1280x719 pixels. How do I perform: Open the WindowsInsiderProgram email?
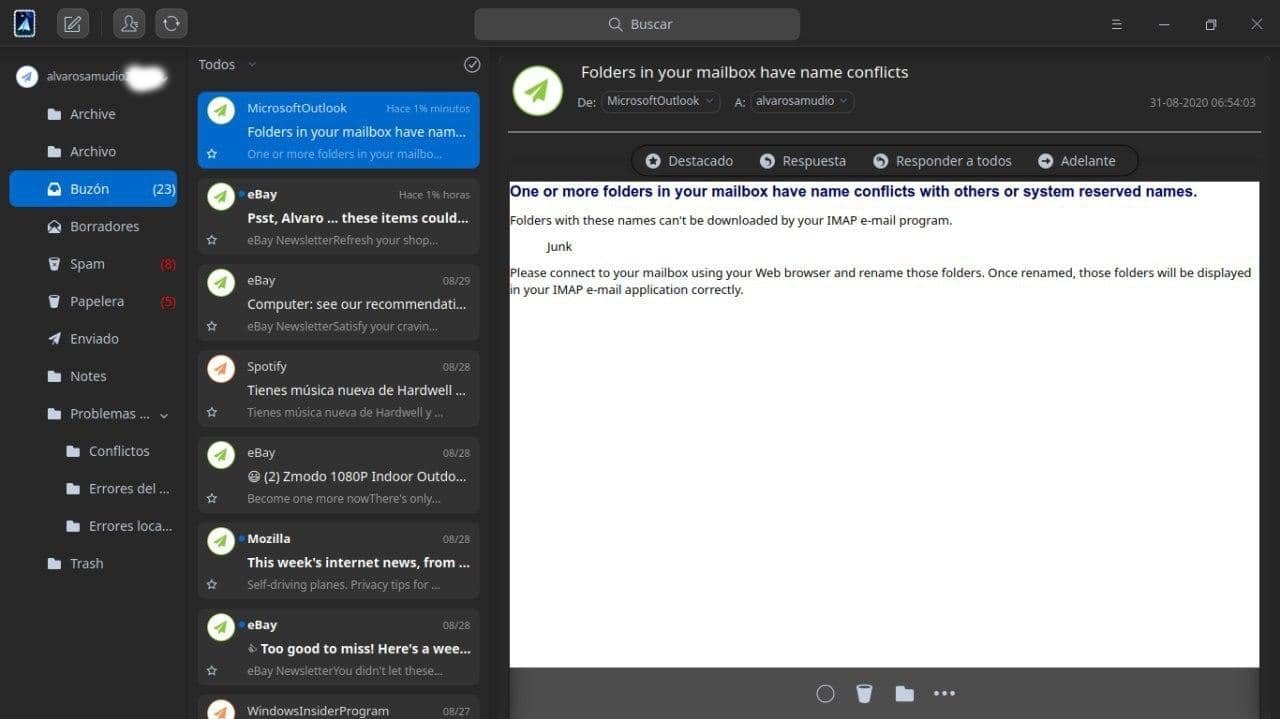click(x=338, y=707)
